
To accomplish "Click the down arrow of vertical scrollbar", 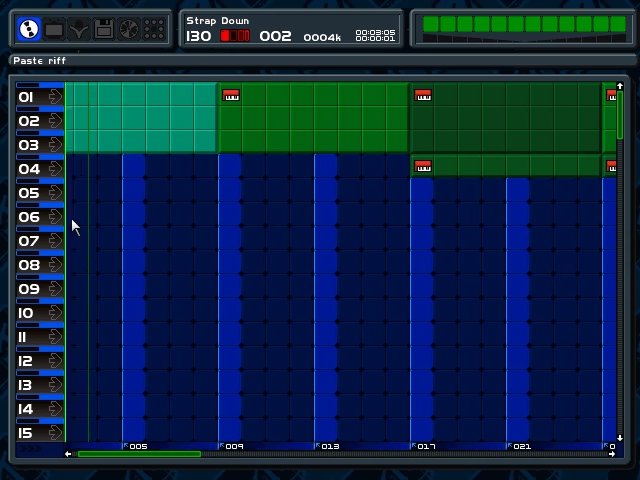I will (620, 438).
